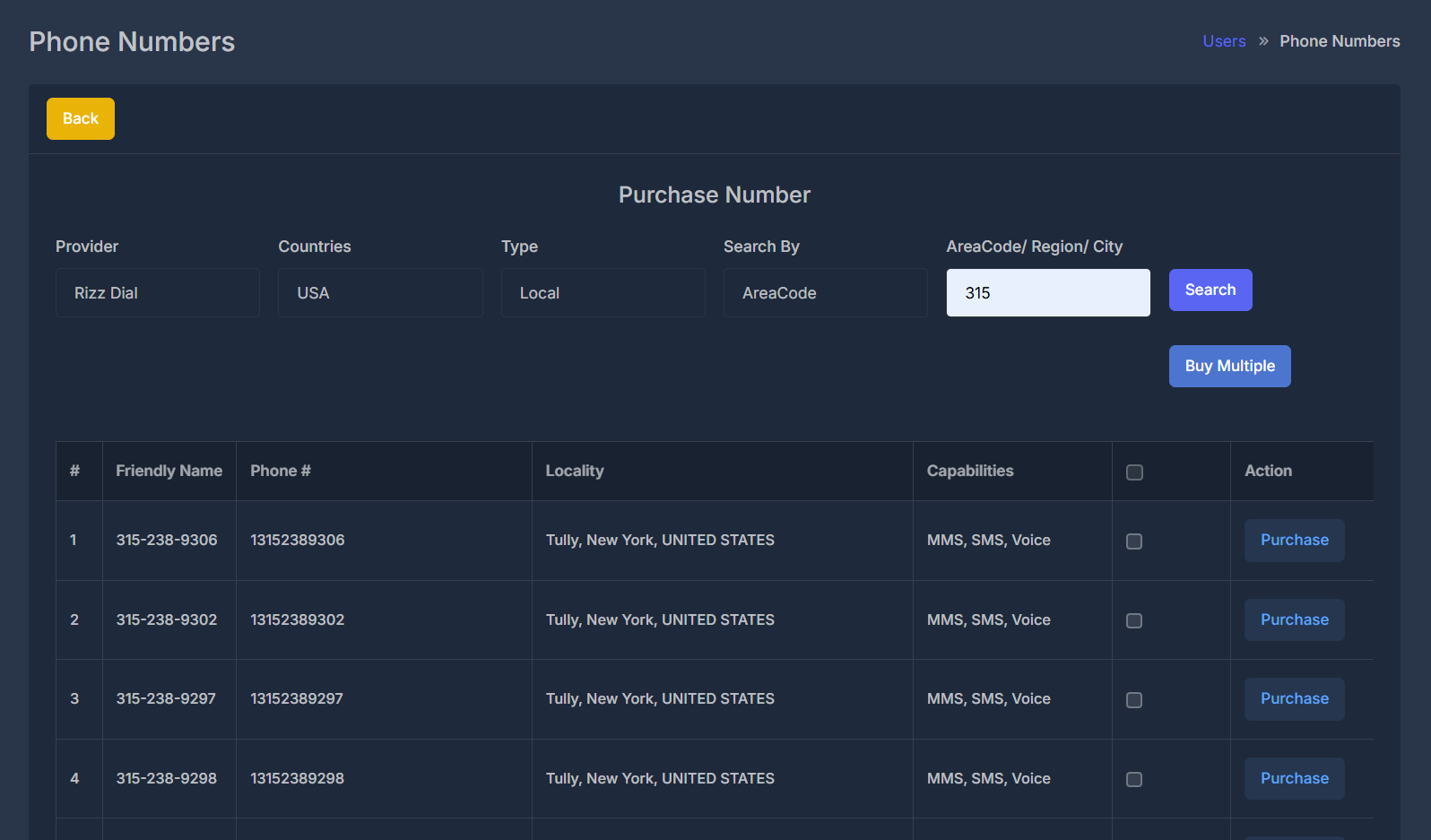1431x840 pixels.
Task: Check the box for 315-238-9306
Action: tap(1134, 541)
